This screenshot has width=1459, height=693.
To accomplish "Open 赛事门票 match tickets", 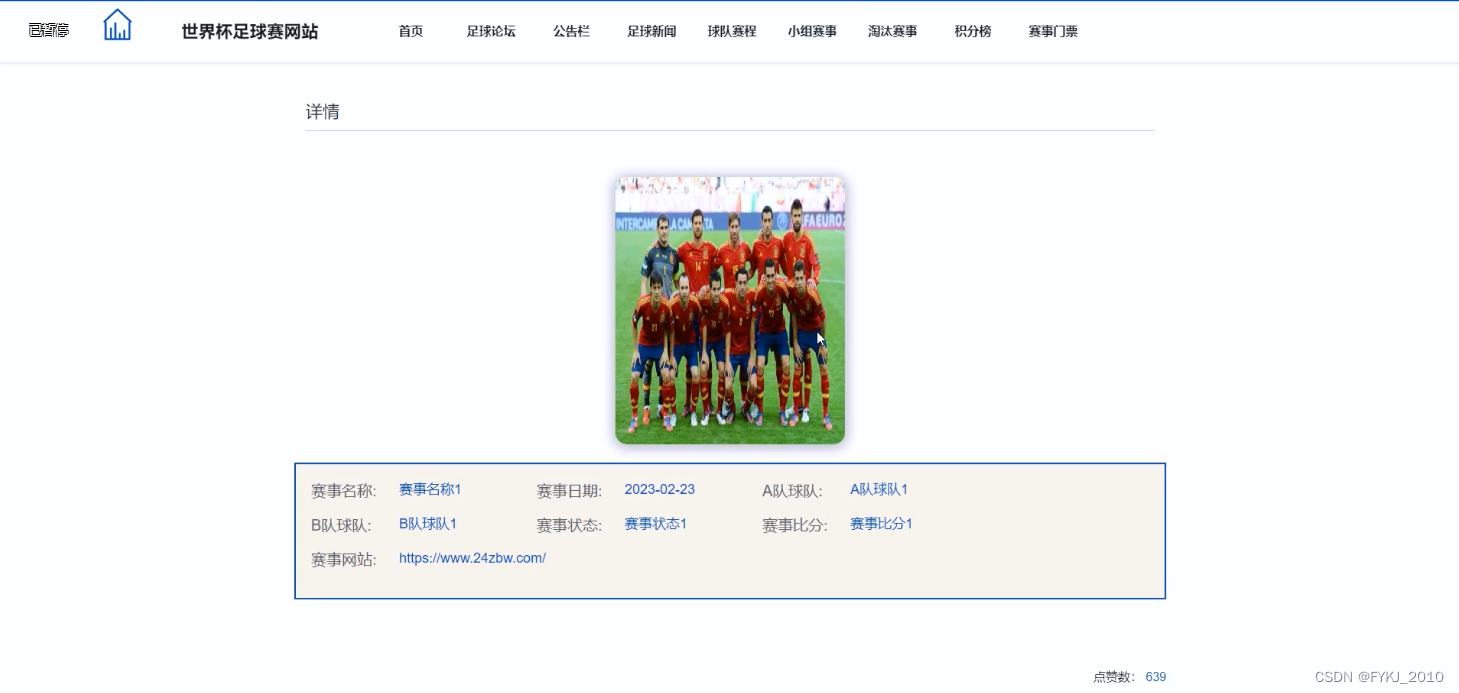I will tap(1053, 31).
